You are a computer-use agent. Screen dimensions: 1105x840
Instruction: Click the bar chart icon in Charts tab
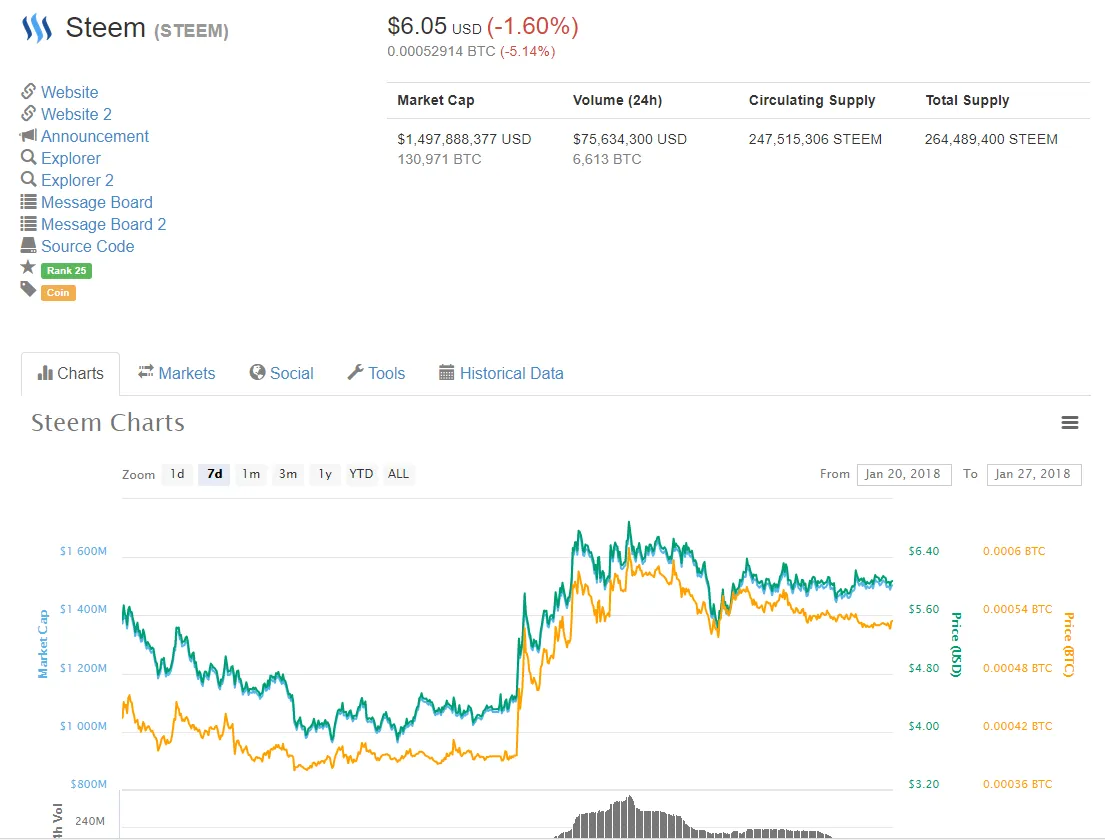tap(45, 373)
